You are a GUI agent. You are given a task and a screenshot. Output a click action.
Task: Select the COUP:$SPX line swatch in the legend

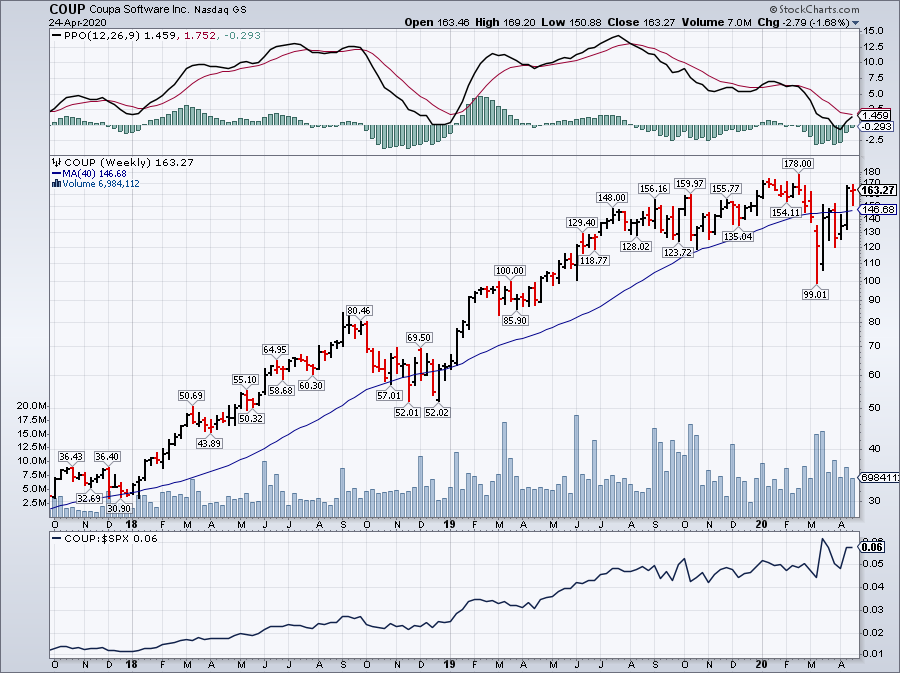(x=56, y=539)
